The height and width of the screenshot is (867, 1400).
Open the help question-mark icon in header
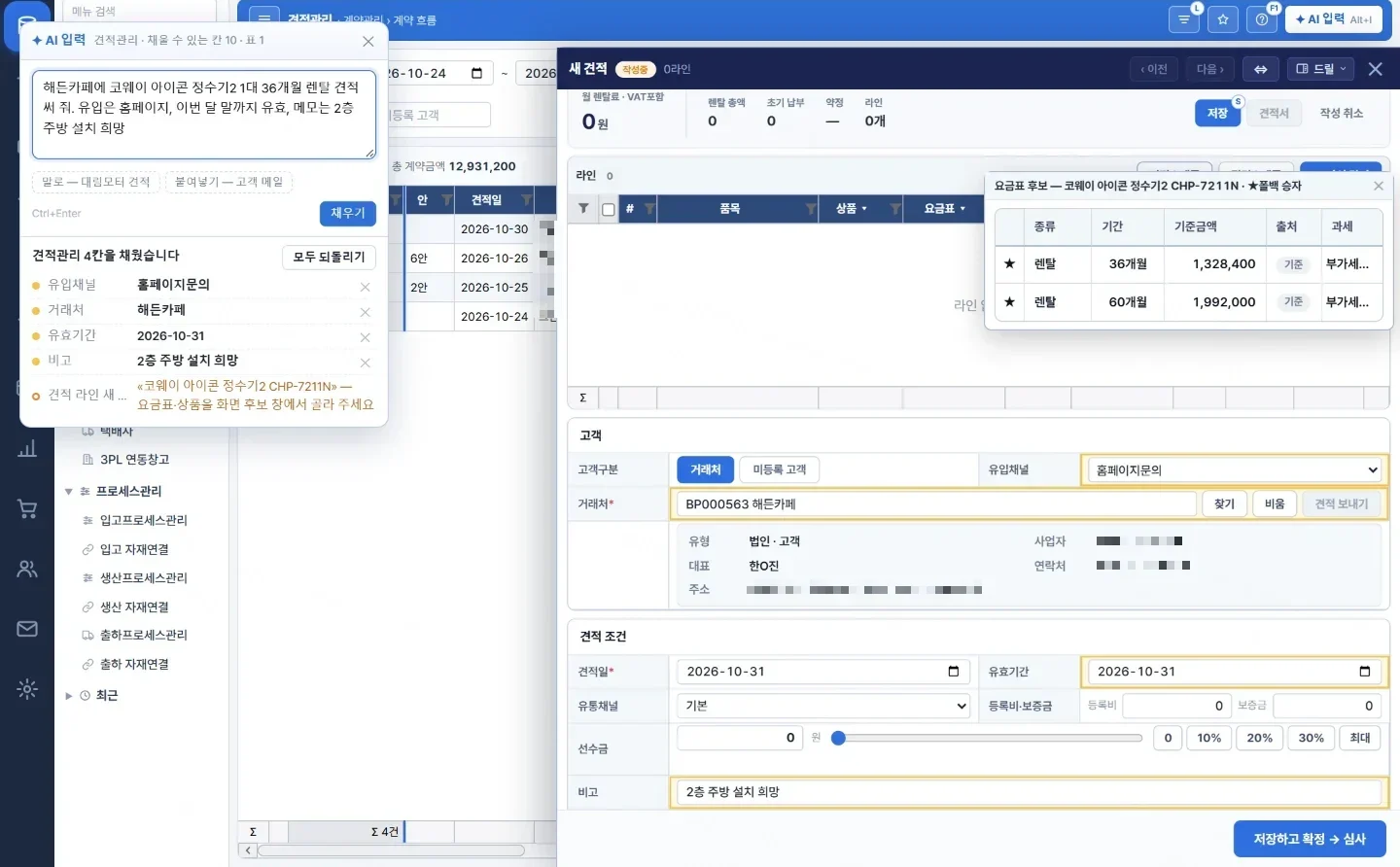point(1262,19)
